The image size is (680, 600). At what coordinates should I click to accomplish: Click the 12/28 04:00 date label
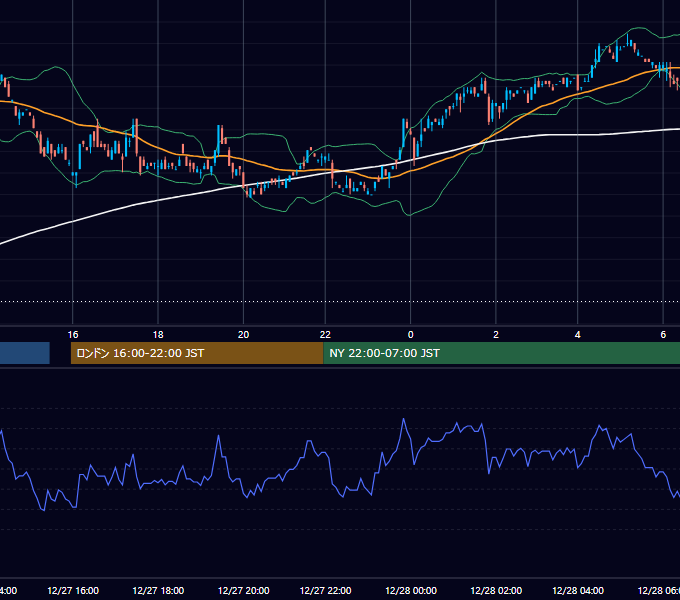click(578, 591)
